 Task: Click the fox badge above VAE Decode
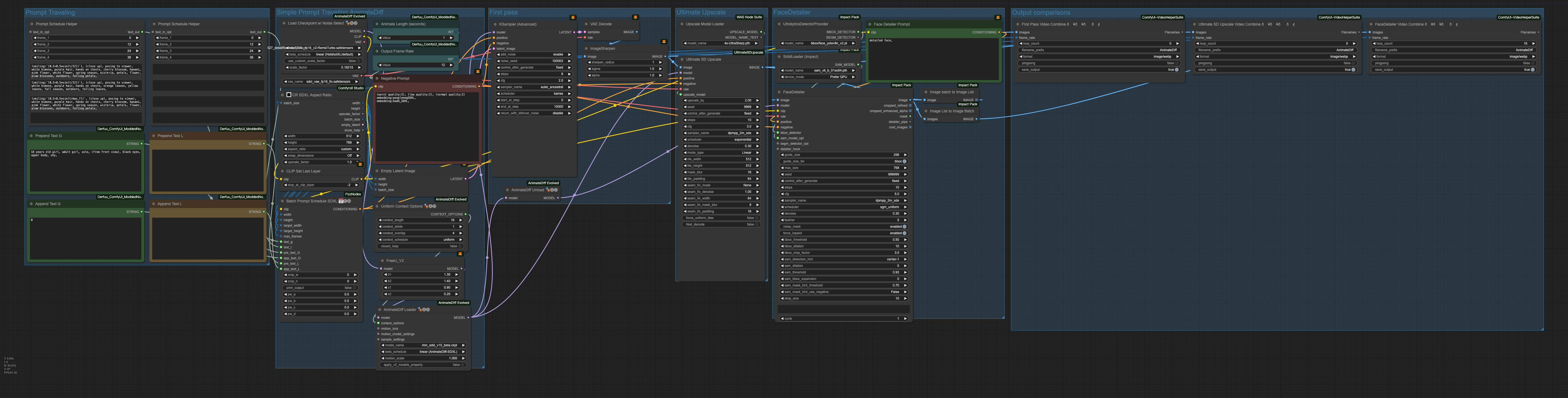point(635,17)
